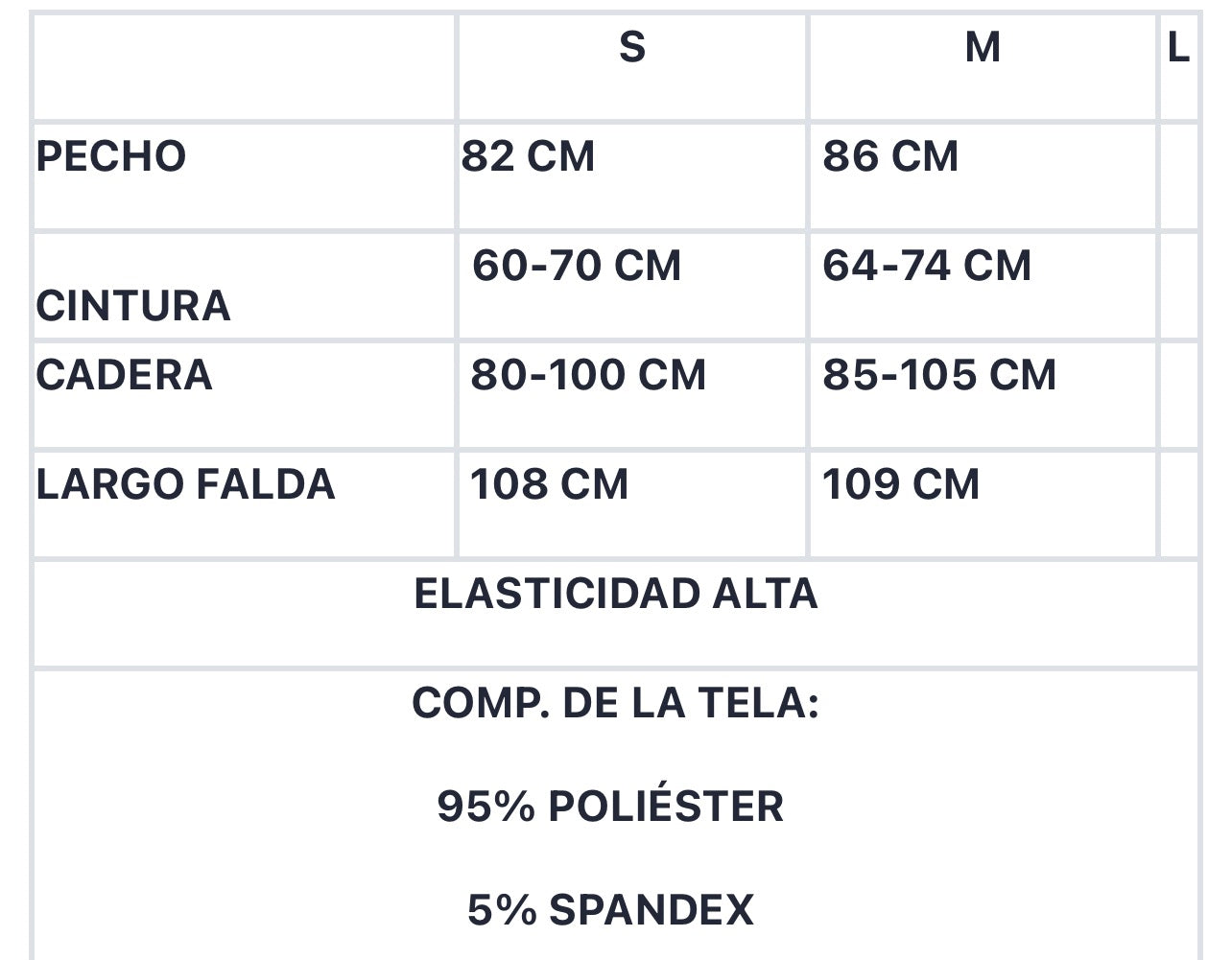Click the PECHO row label
1232x960 pixels.
tap(111, 156)
